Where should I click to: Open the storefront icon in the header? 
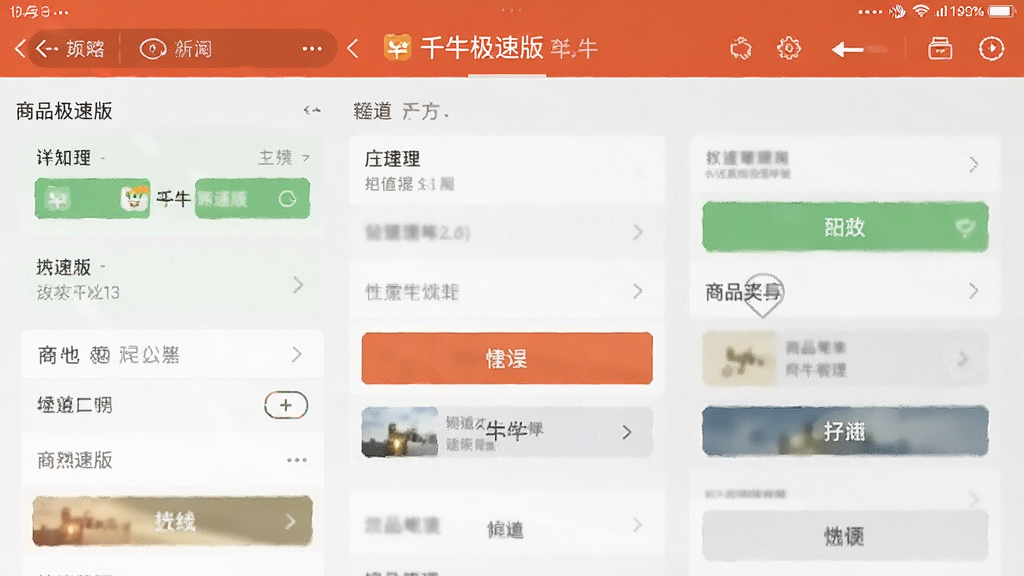(940, 48)
